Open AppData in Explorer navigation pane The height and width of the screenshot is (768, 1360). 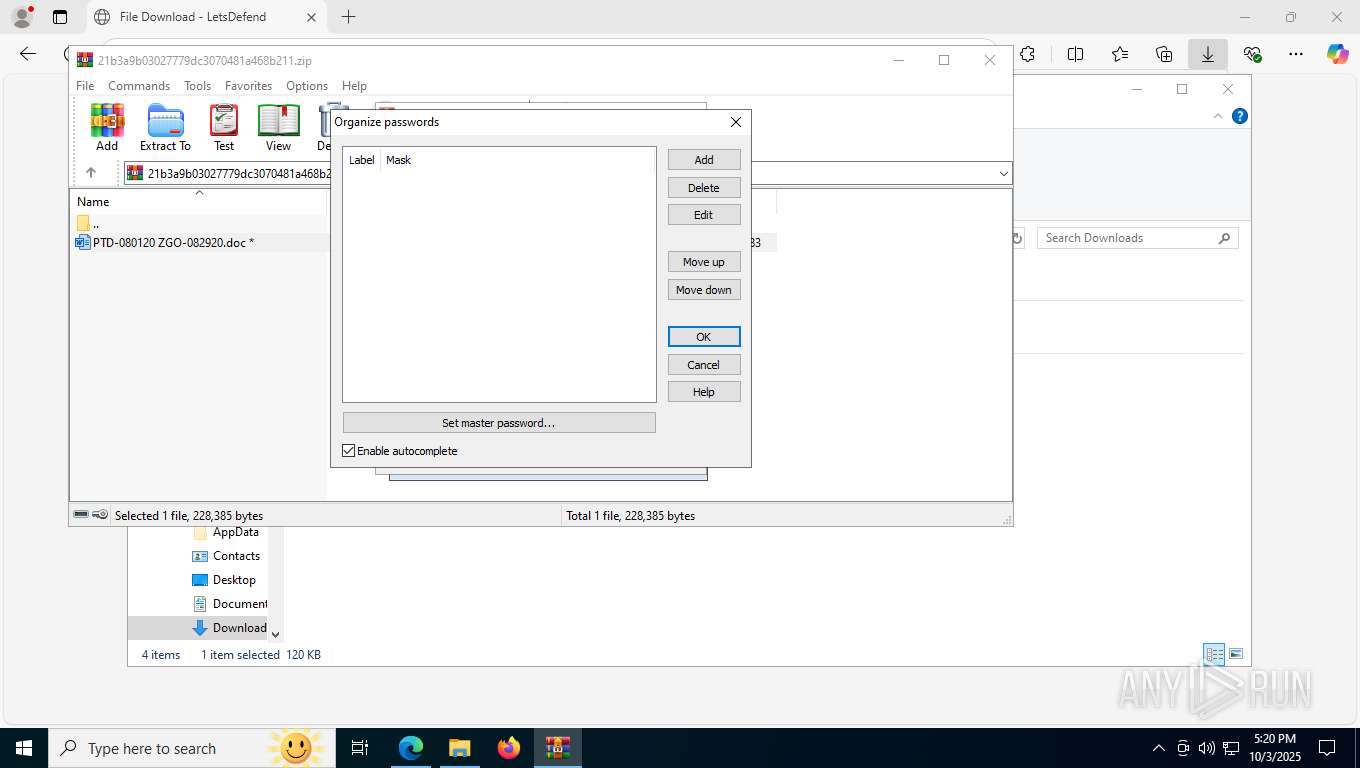pos(235,532)
